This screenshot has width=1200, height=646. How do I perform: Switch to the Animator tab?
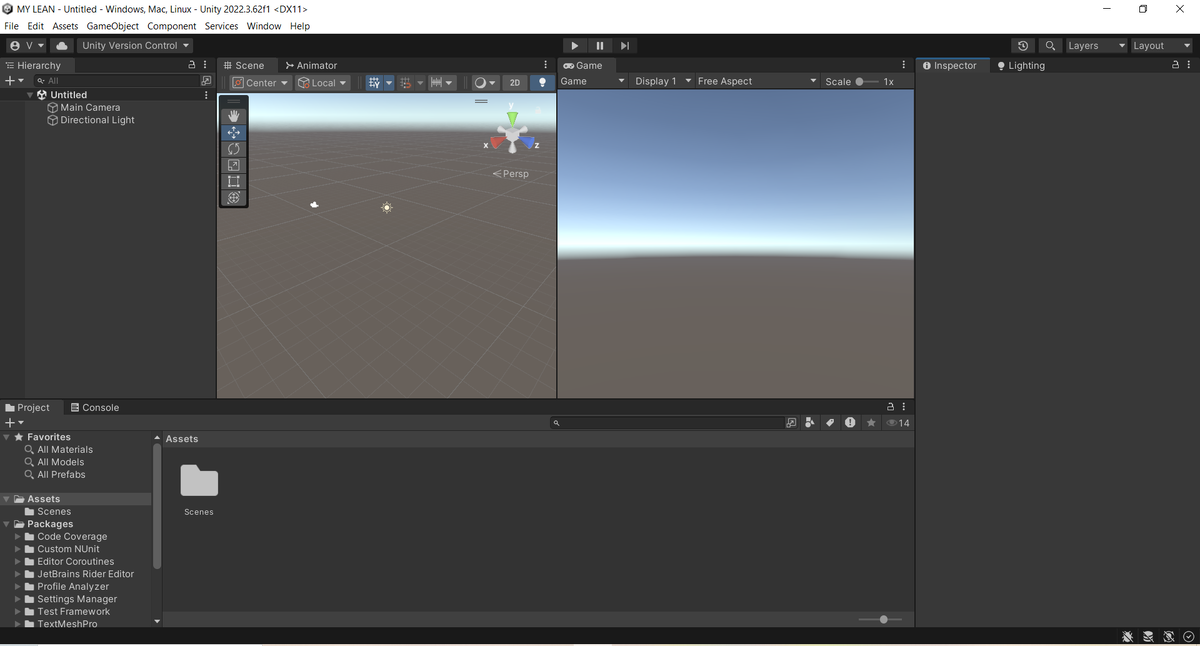coord(311,65)
